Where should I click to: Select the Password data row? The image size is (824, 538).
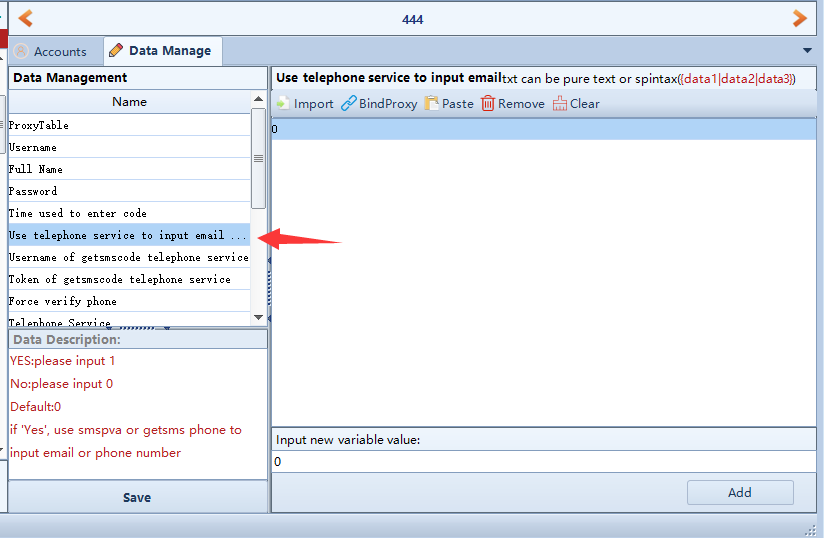tap(128, 191)
